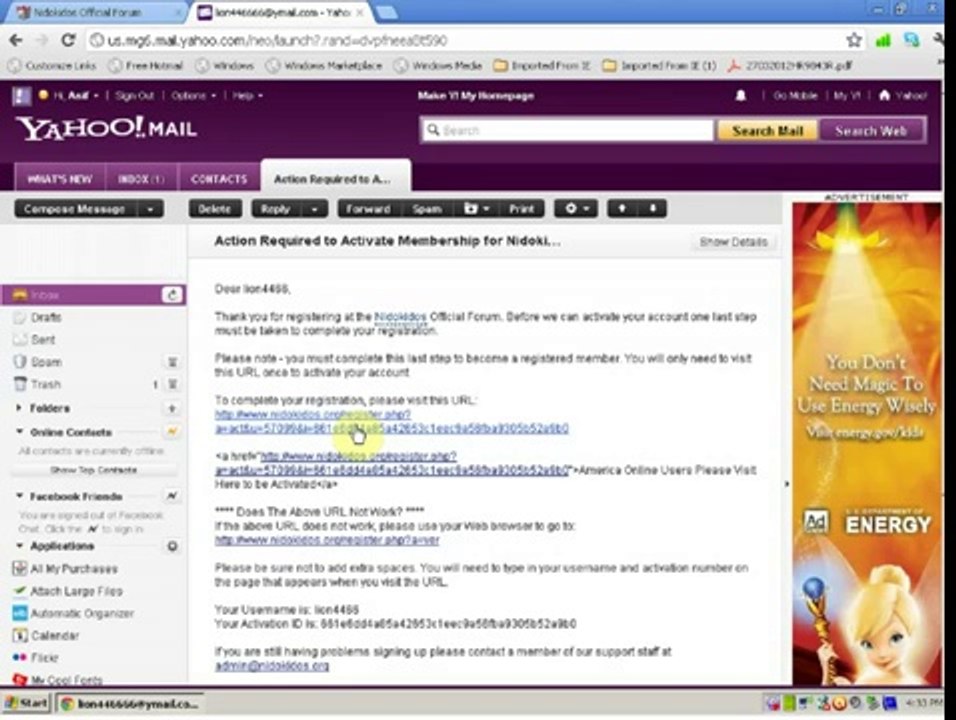
Task: Open the Trash folder
Action: tap(46, 385)
